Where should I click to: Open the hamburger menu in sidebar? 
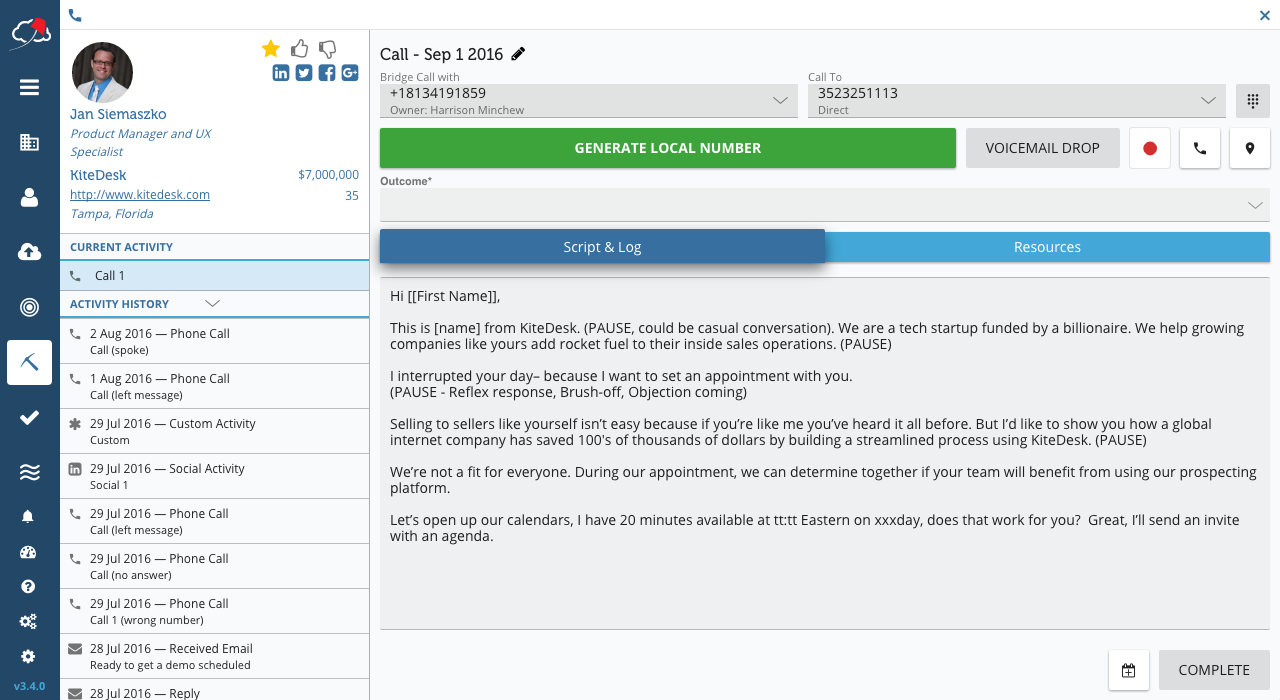tap(29, 87)
